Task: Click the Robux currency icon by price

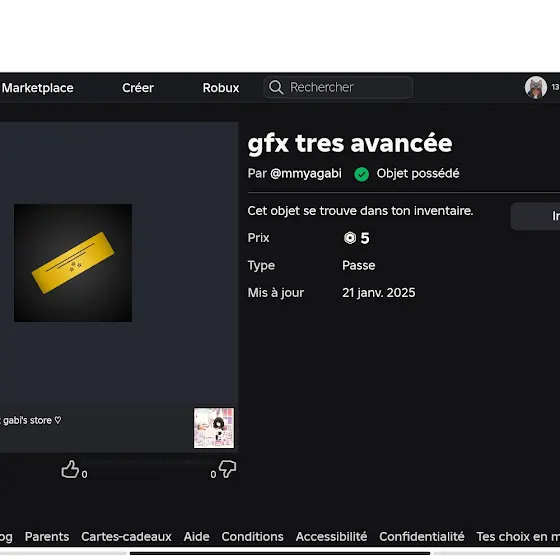Action: click(x=350, y=238)
